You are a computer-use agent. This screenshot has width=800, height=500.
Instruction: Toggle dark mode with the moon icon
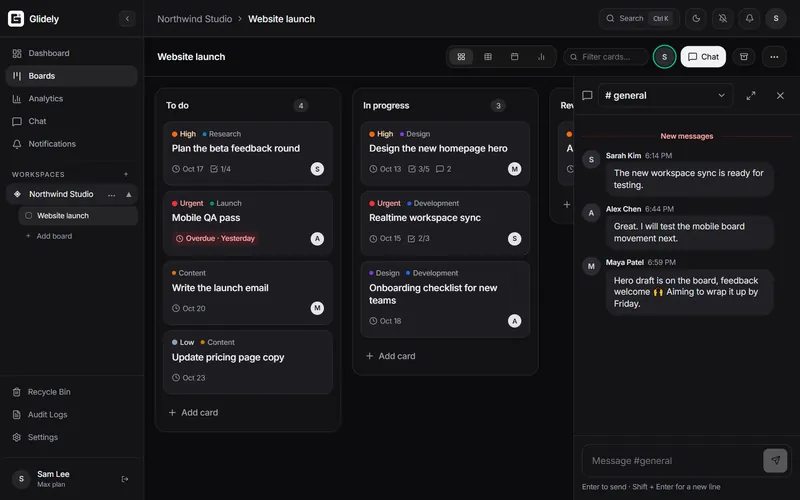[x=696, y=19]
